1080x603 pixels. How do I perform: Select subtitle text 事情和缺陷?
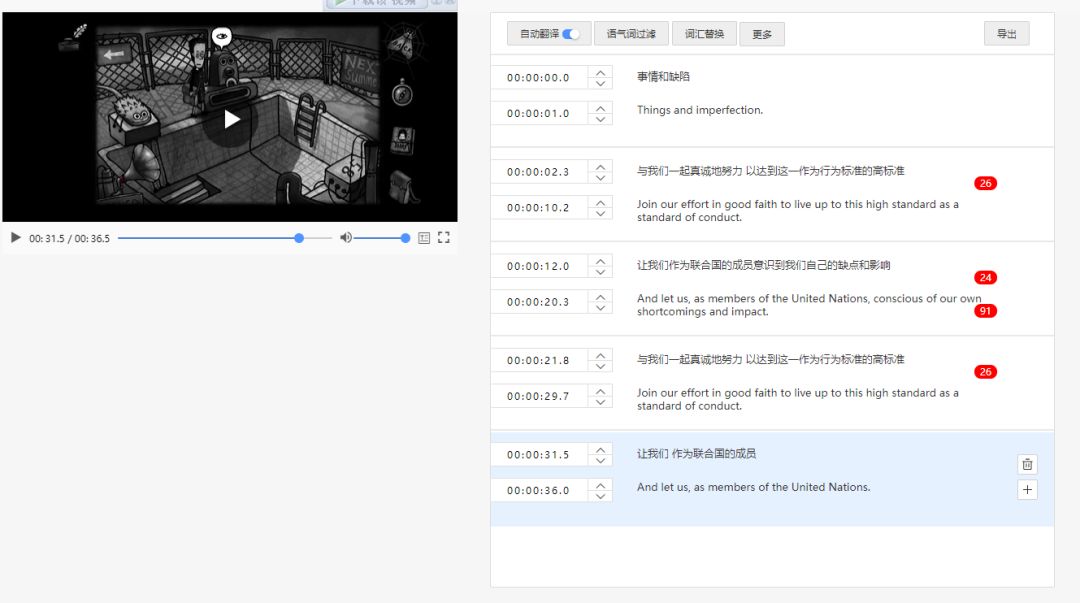coord(663,76)
